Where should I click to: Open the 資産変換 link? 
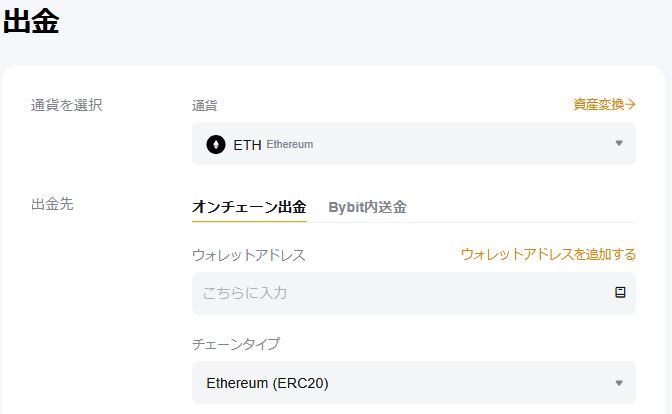[599, 104]
